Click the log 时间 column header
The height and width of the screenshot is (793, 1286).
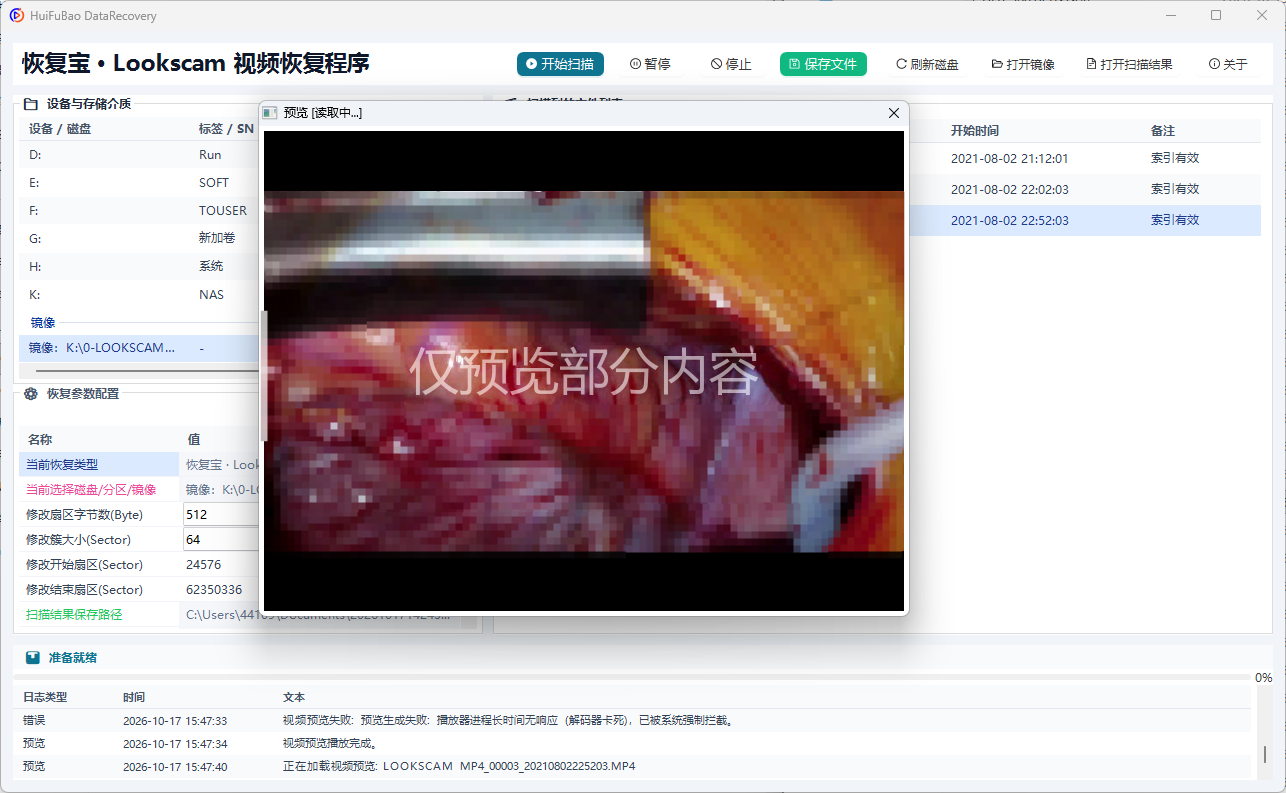tap(134, 697)
